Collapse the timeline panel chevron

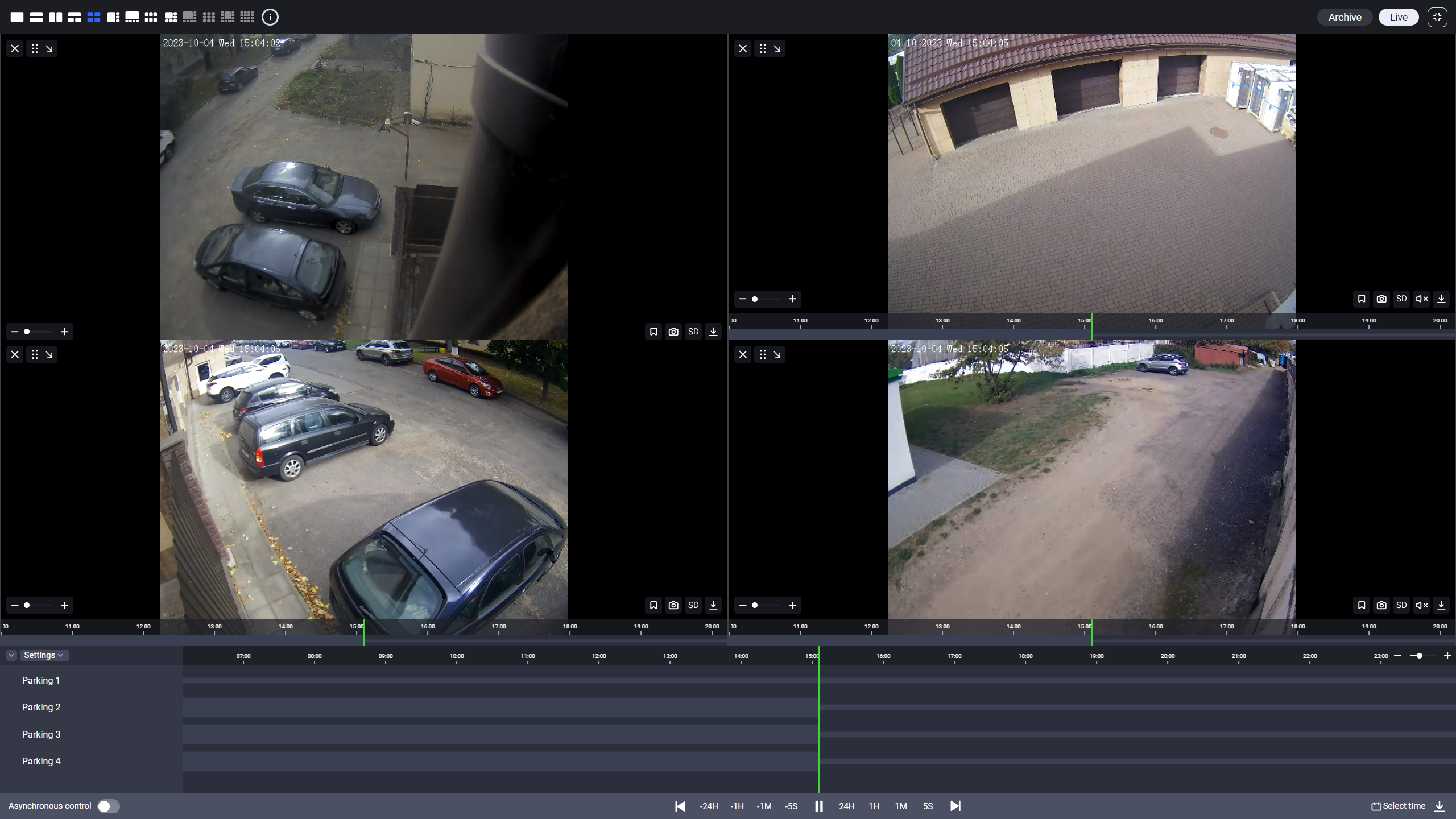11,655
